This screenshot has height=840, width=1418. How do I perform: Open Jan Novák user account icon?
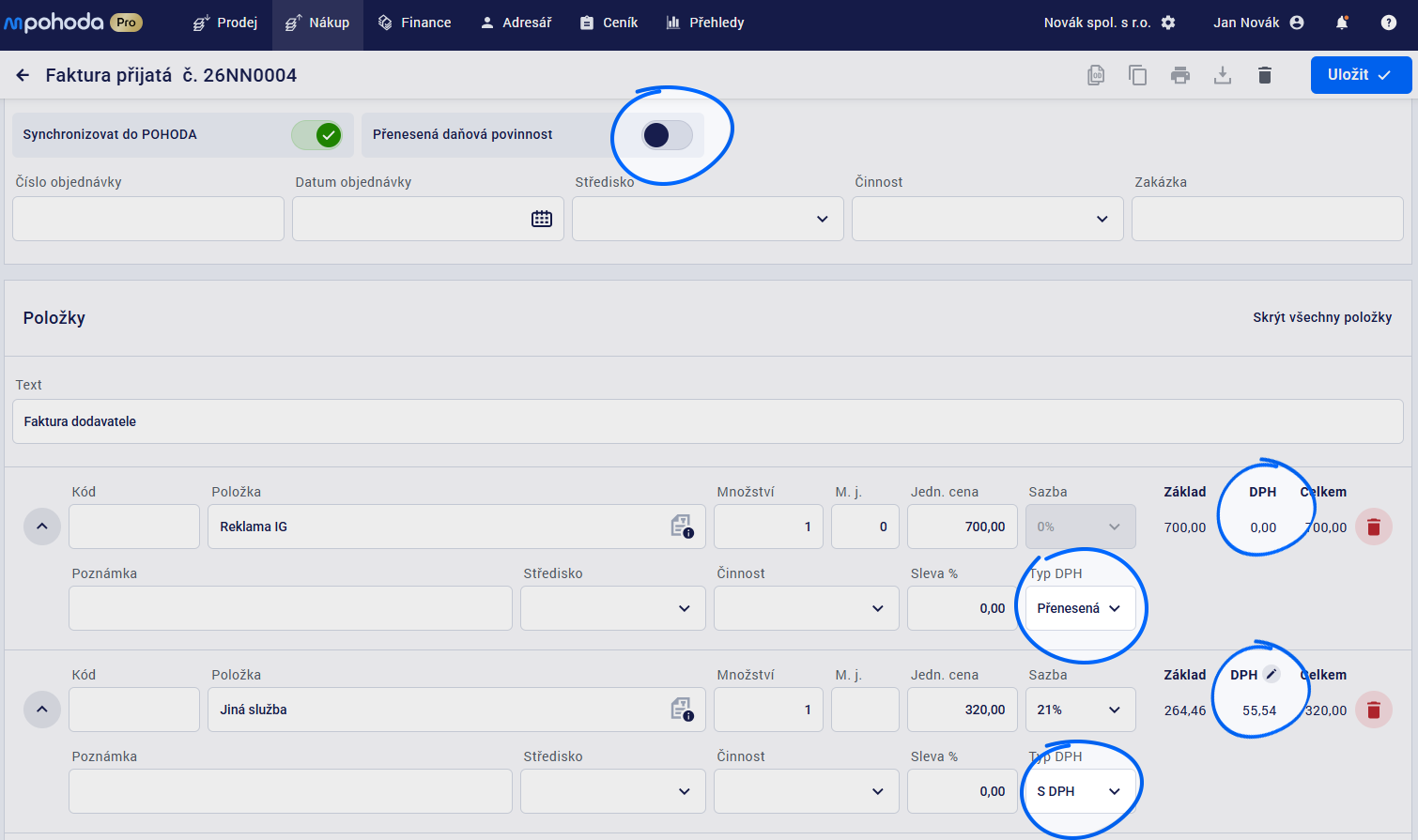(x=1297, y=23)
